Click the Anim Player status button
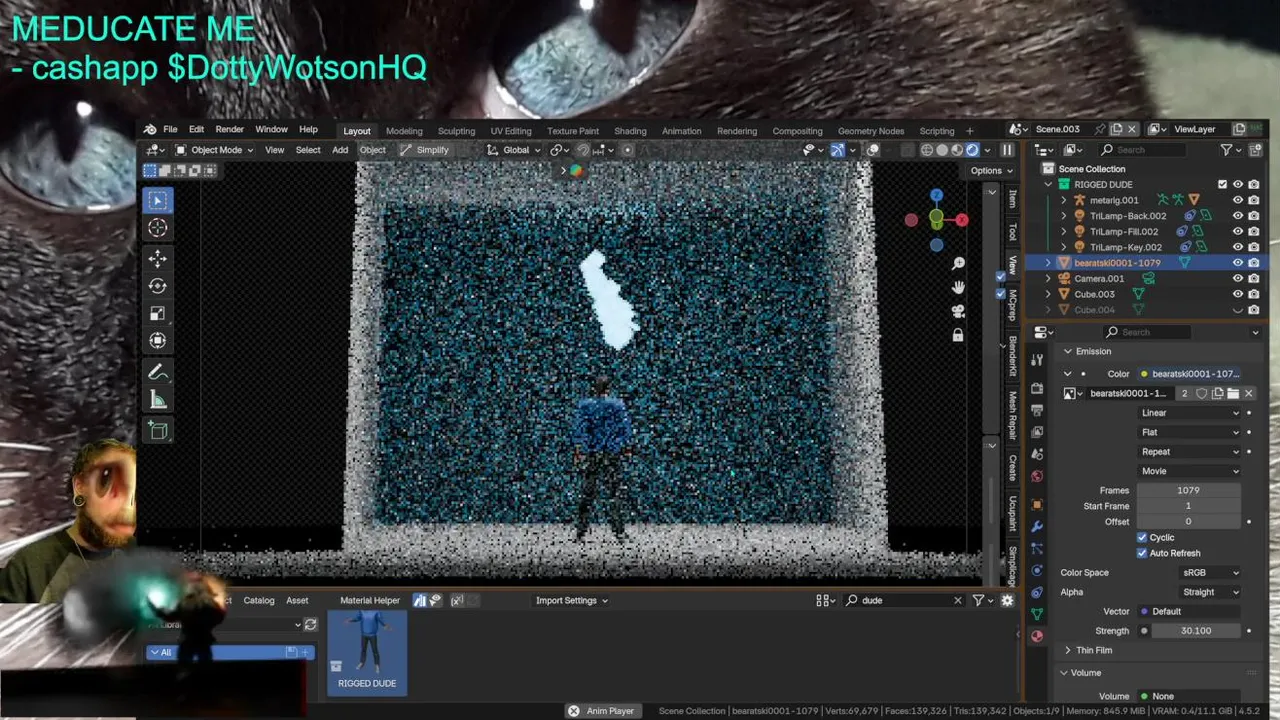Screen dimensions: 1280x720 point(601,711)
